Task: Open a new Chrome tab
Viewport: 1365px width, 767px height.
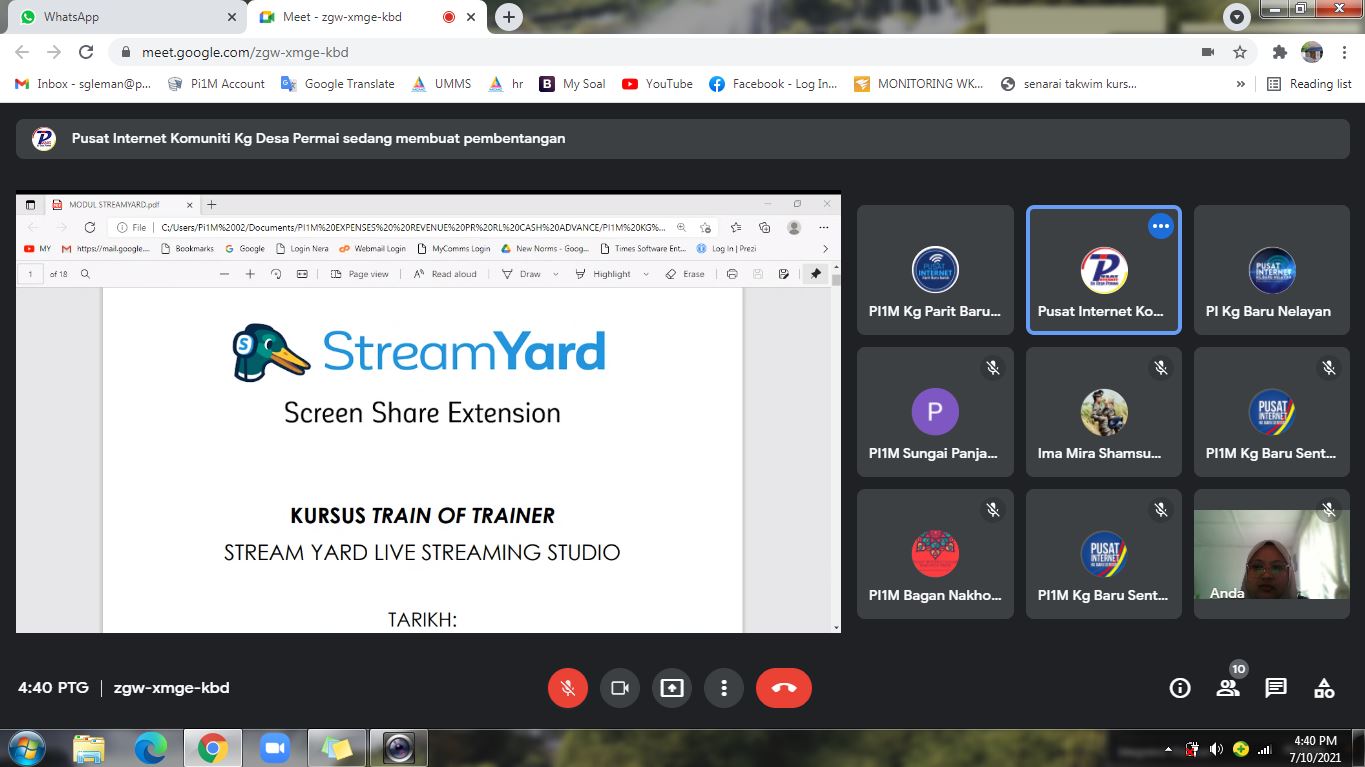Action: tap(509, 17)
